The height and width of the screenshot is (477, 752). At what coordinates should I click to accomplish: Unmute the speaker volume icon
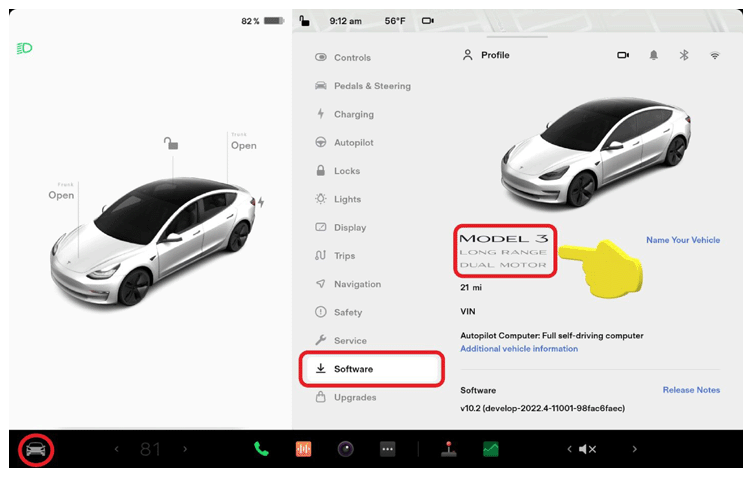click(588, 449)
